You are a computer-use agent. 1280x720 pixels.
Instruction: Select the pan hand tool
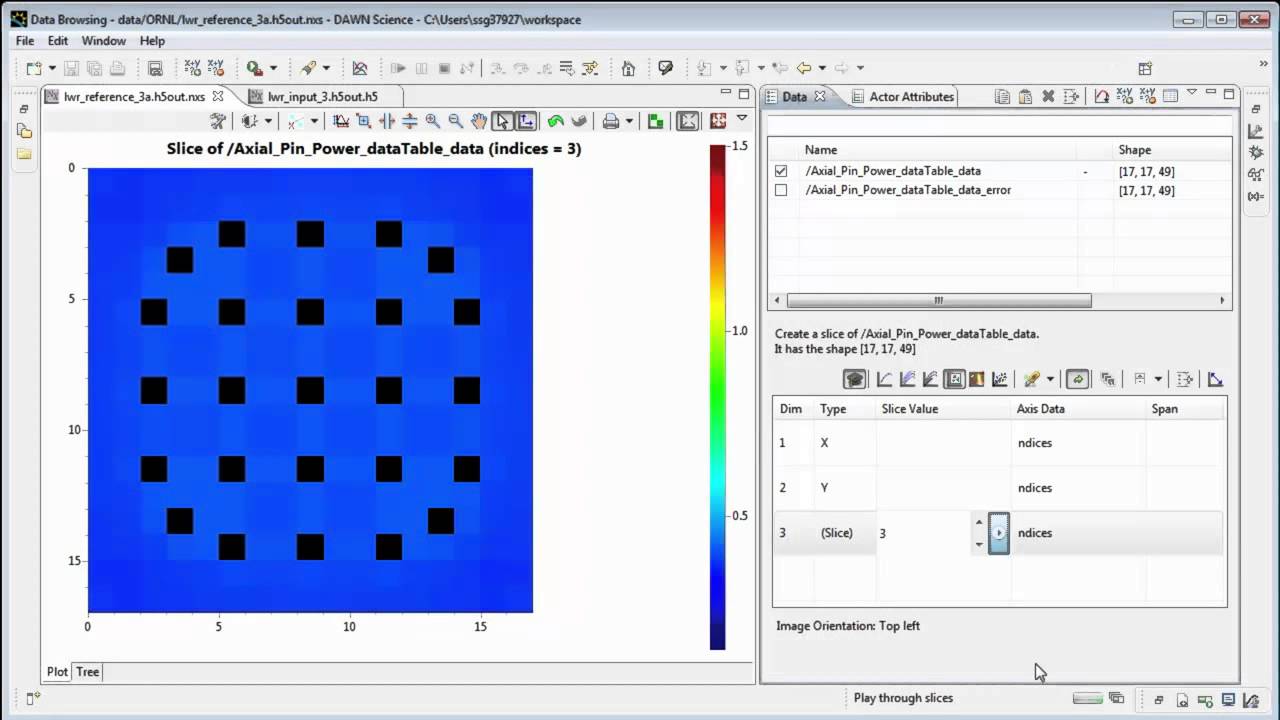[479, 121]
